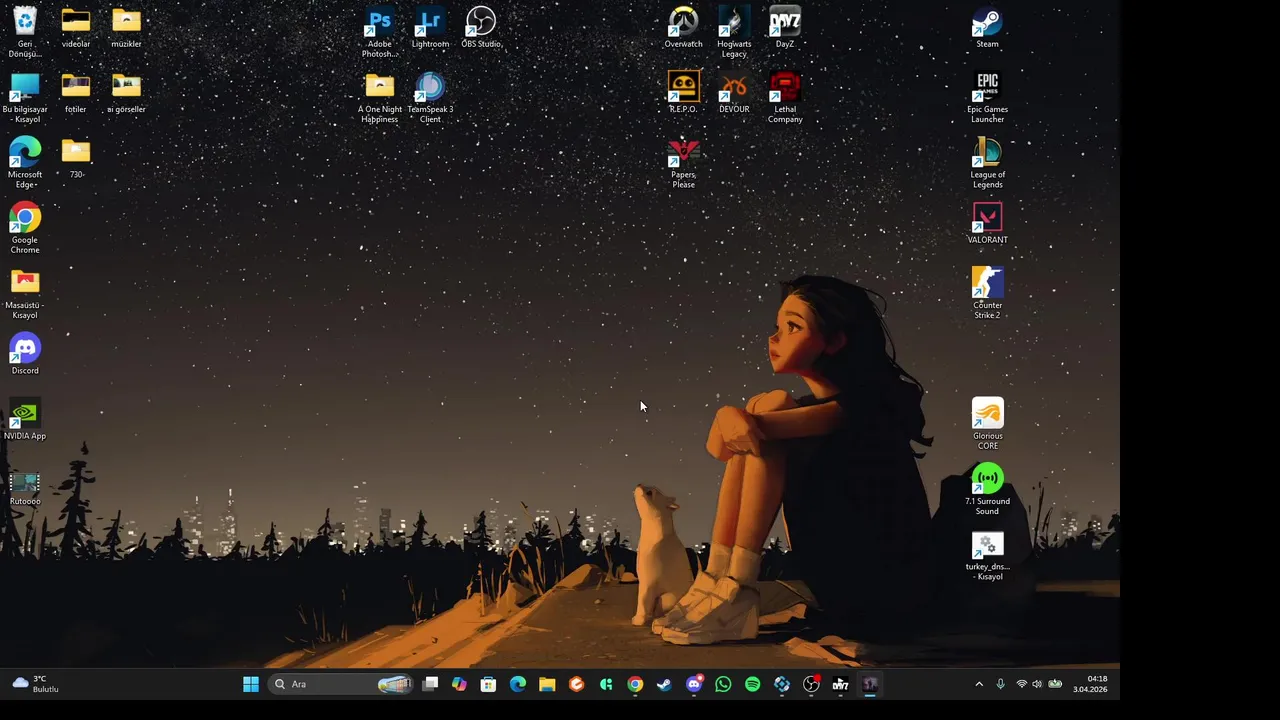Select the Masaüstü - Kısayol folder
The height and width of the screenshot is (720, 1280).
click(x=25, y=294)
